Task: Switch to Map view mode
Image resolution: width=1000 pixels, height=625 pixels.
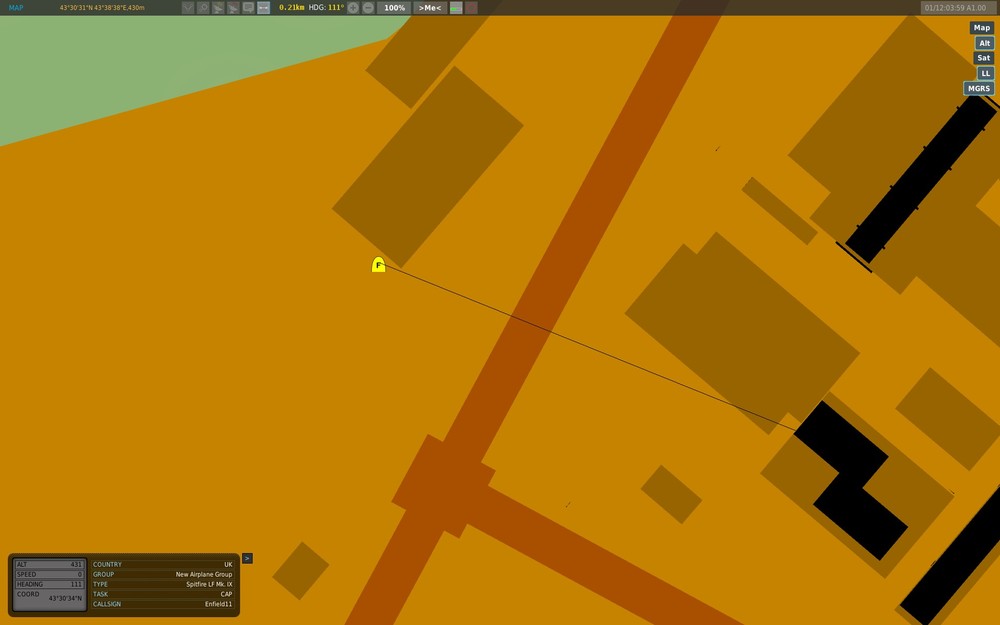Action: click(982, 27)
